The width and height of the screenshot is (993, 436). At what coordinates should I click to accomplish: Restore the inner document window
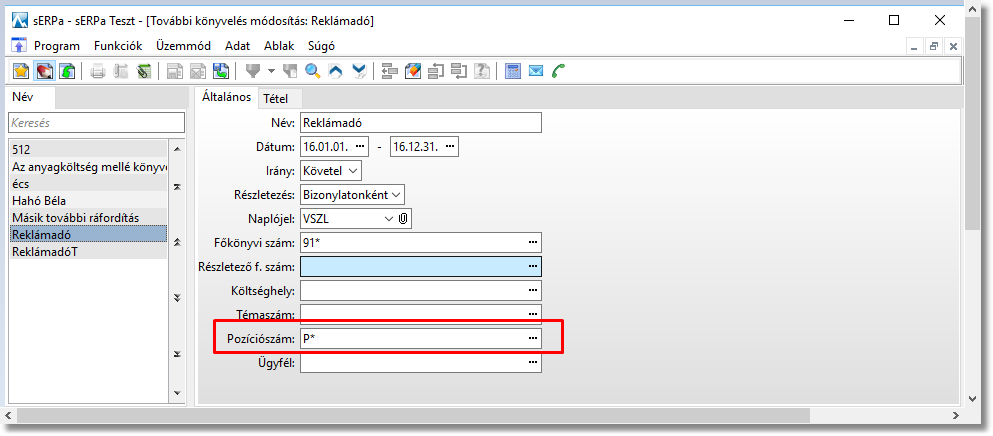(x=933, y=46)
